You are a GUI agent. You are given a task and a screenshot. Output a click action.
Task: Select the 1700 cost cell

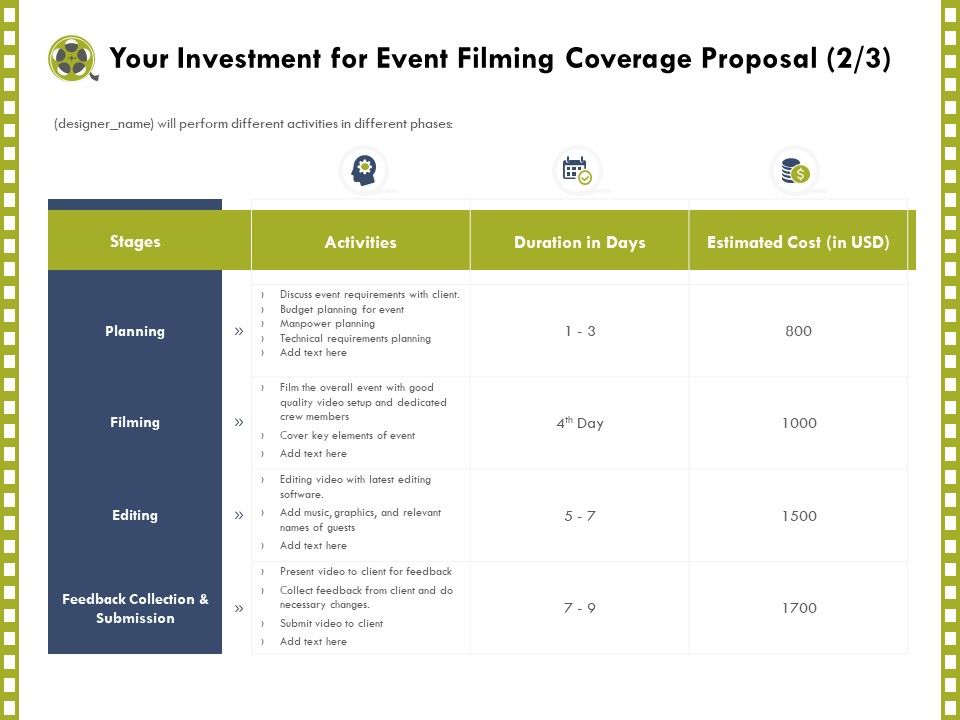pyautogui.click(x=798, y=608)
